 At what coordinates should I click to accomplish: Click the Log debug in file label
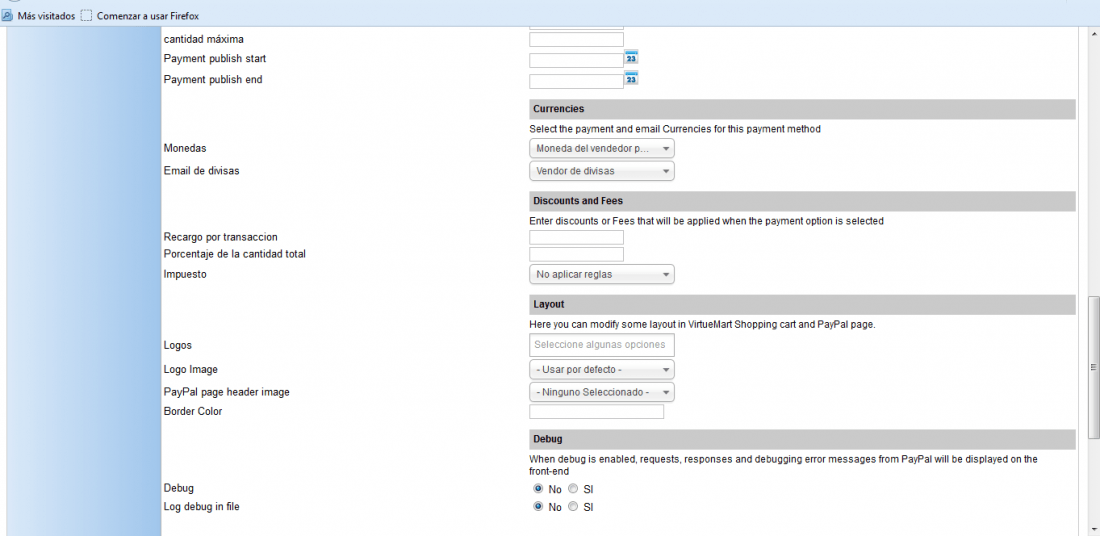pos(201,507)
